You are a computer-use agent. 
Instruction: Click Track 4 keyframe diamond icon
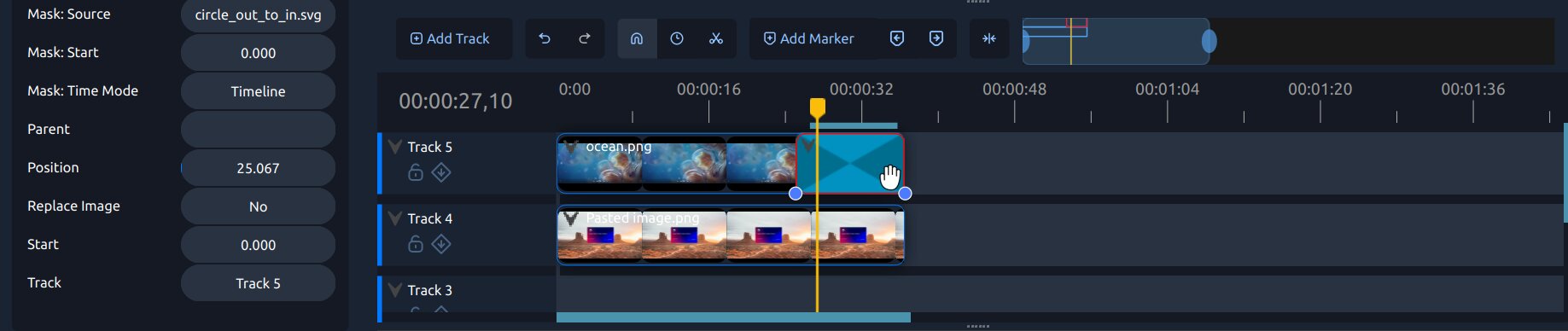point(441,244)
